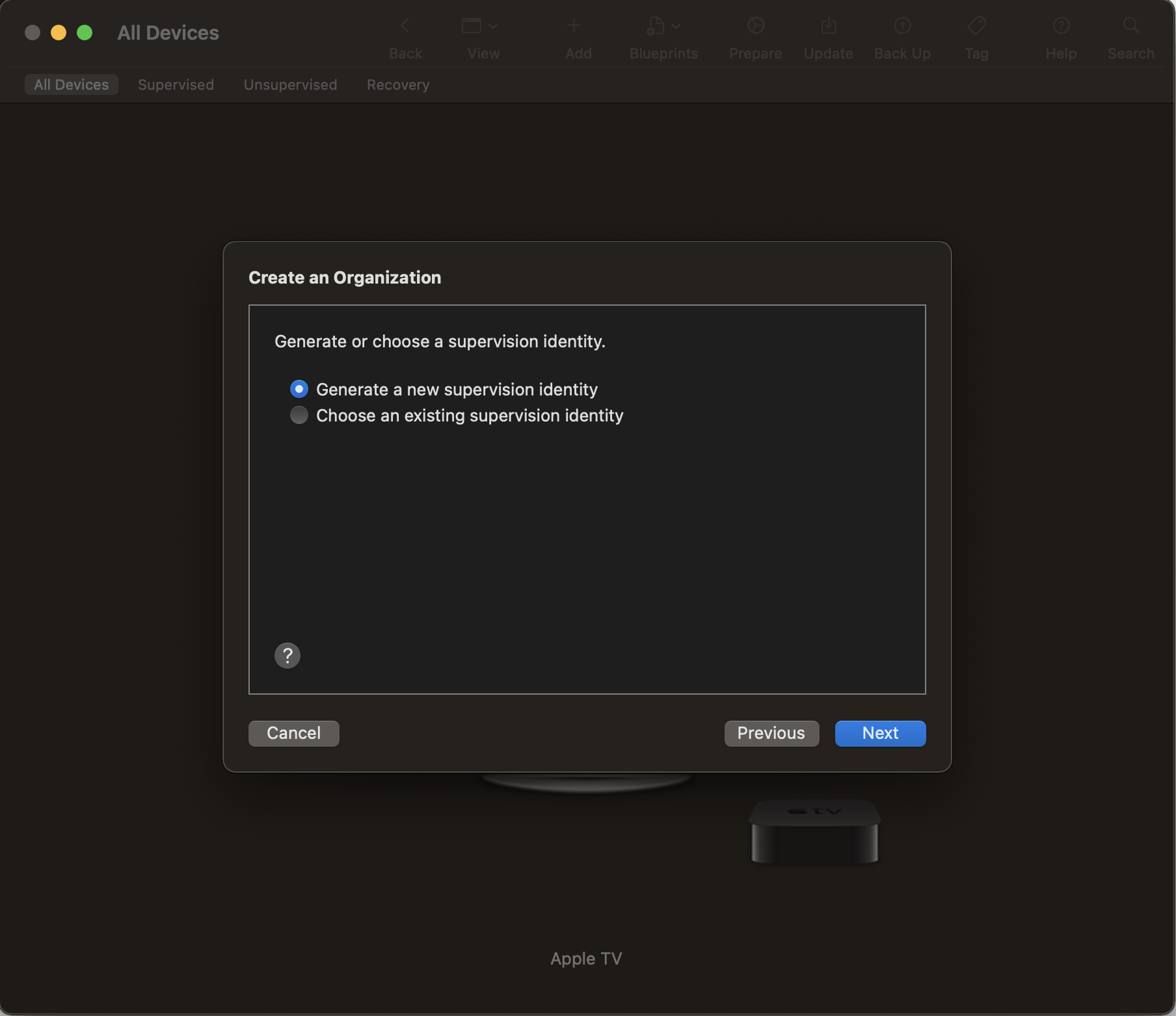Click Next to continue setup
This screenshot has width=1176, height=1016.
click(880, 733)
